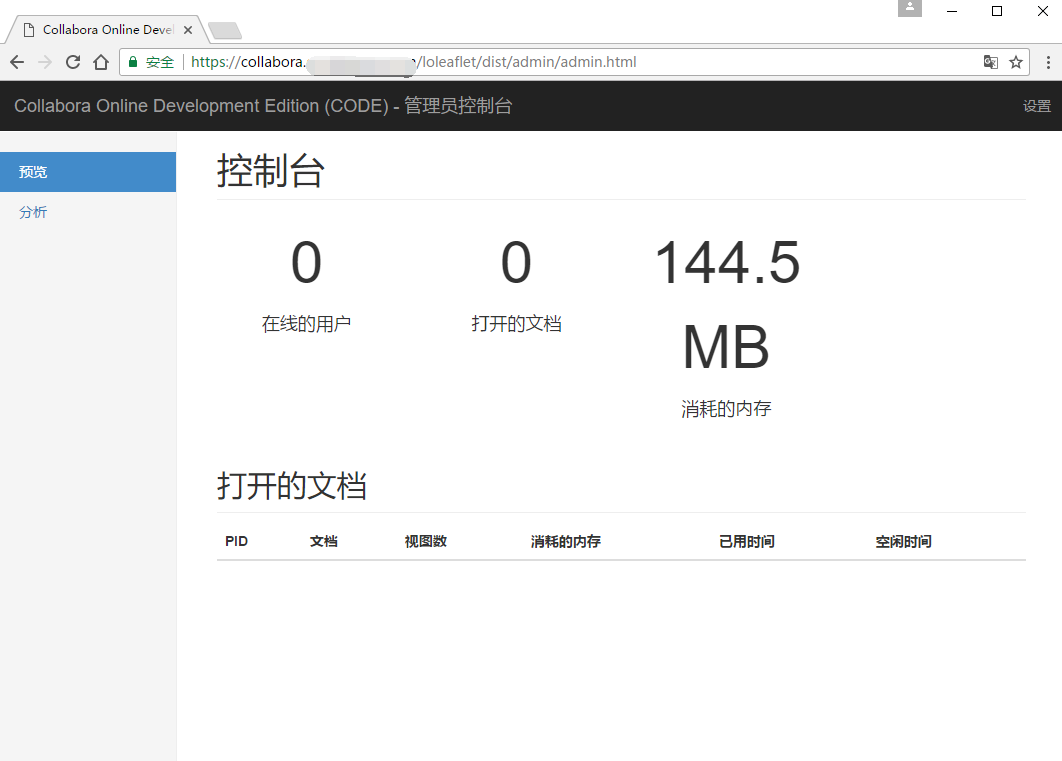Click the browser profile avatar icon
The image size is (1062, 761).
909,8
